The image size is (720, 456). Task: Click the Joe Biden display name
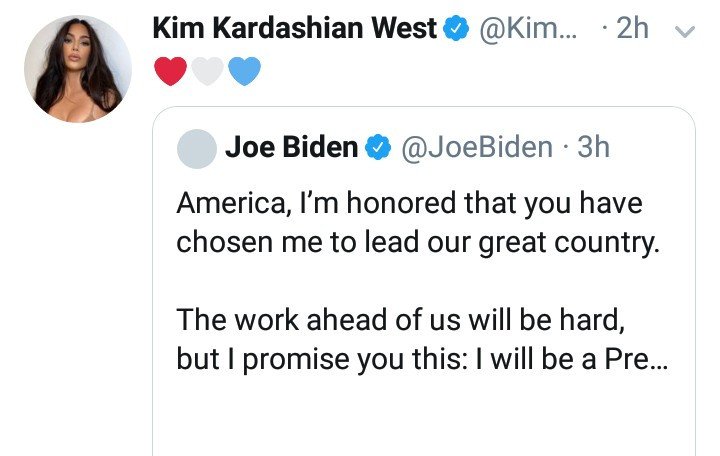pyautogui.click(x=291, y=147)
